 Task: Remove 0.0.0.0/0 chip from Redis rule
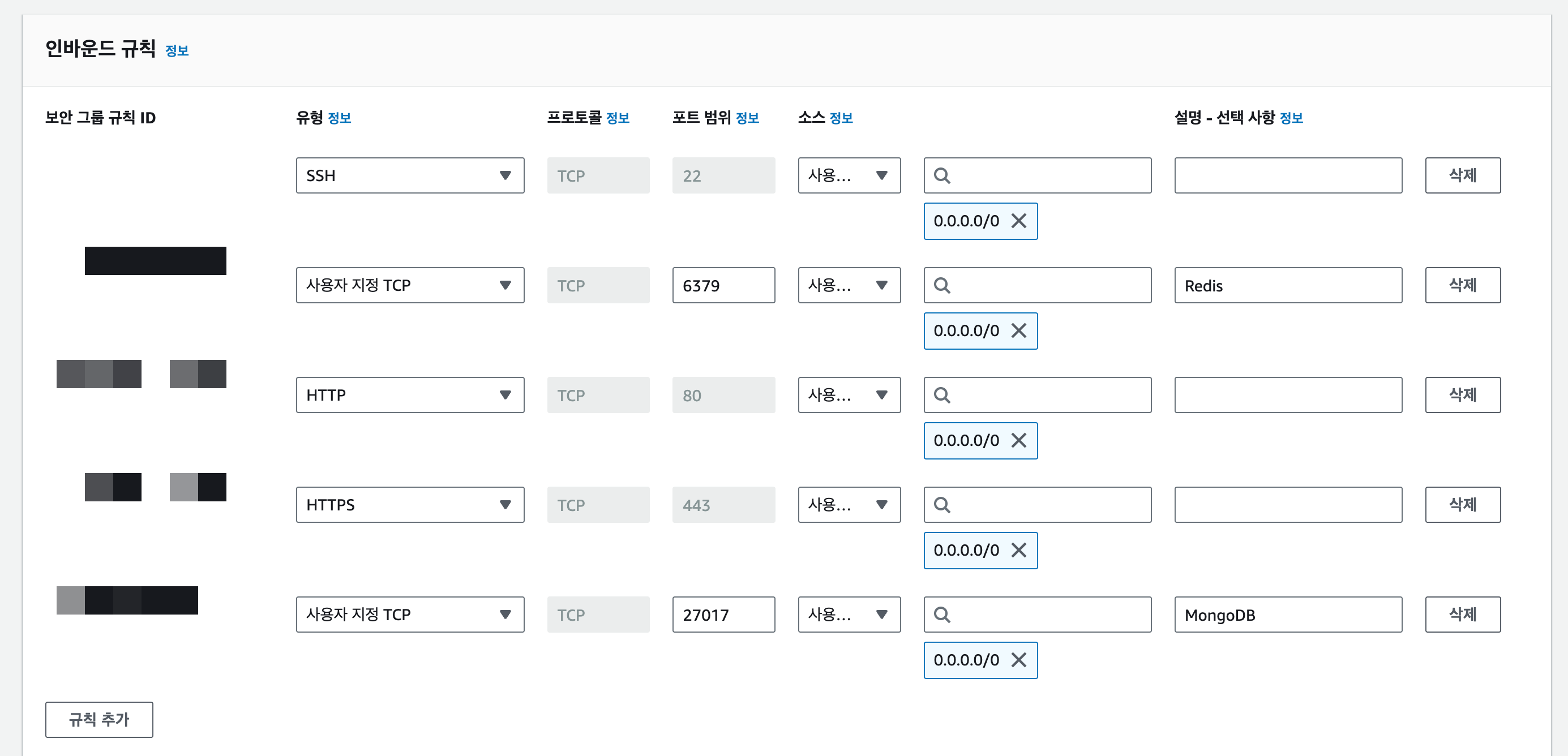(x=1018, y=330)
